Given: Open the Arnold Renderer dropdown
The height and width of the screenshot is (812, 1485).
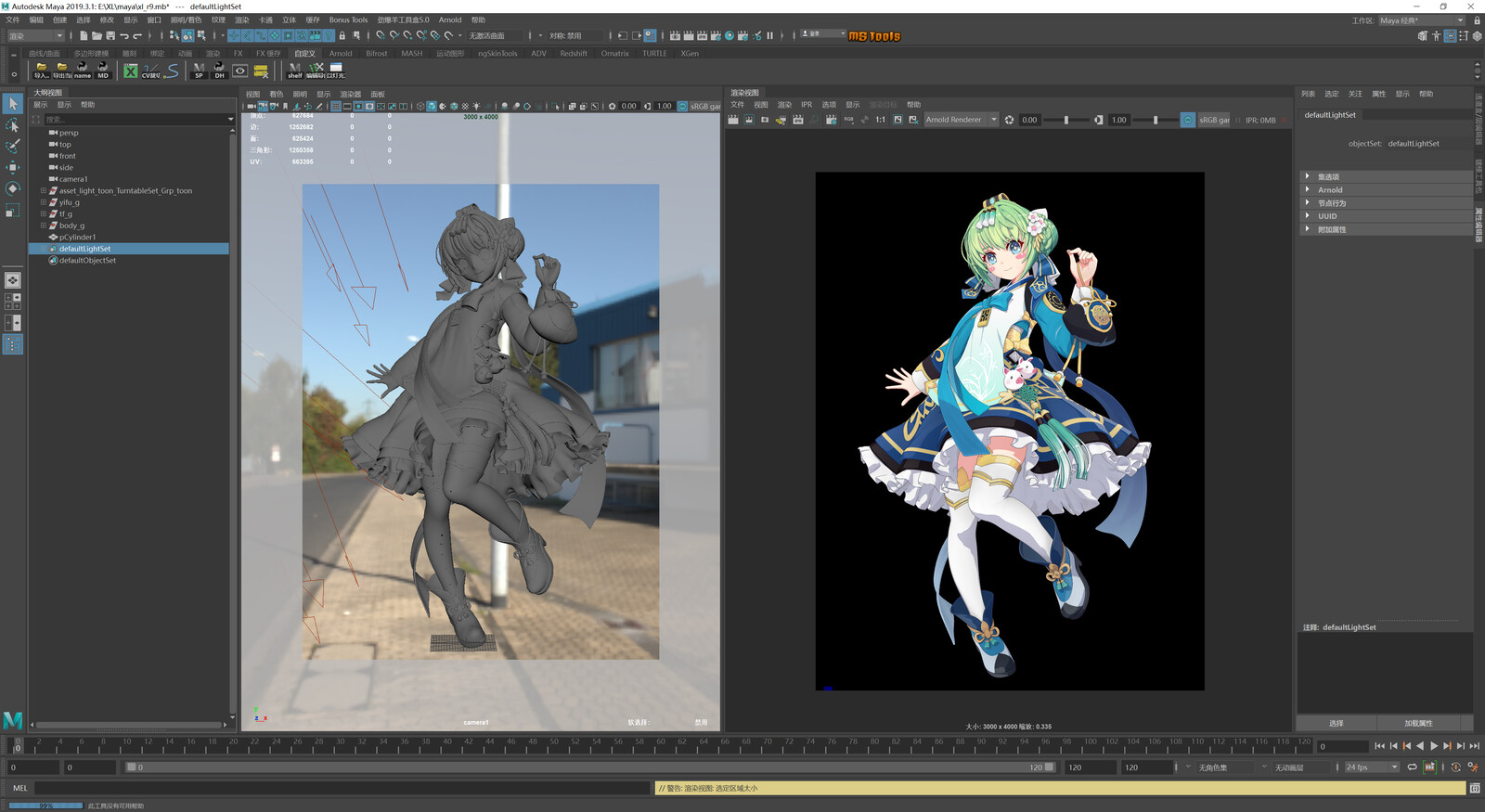Looking at the screenshot, I should point(961,120).
